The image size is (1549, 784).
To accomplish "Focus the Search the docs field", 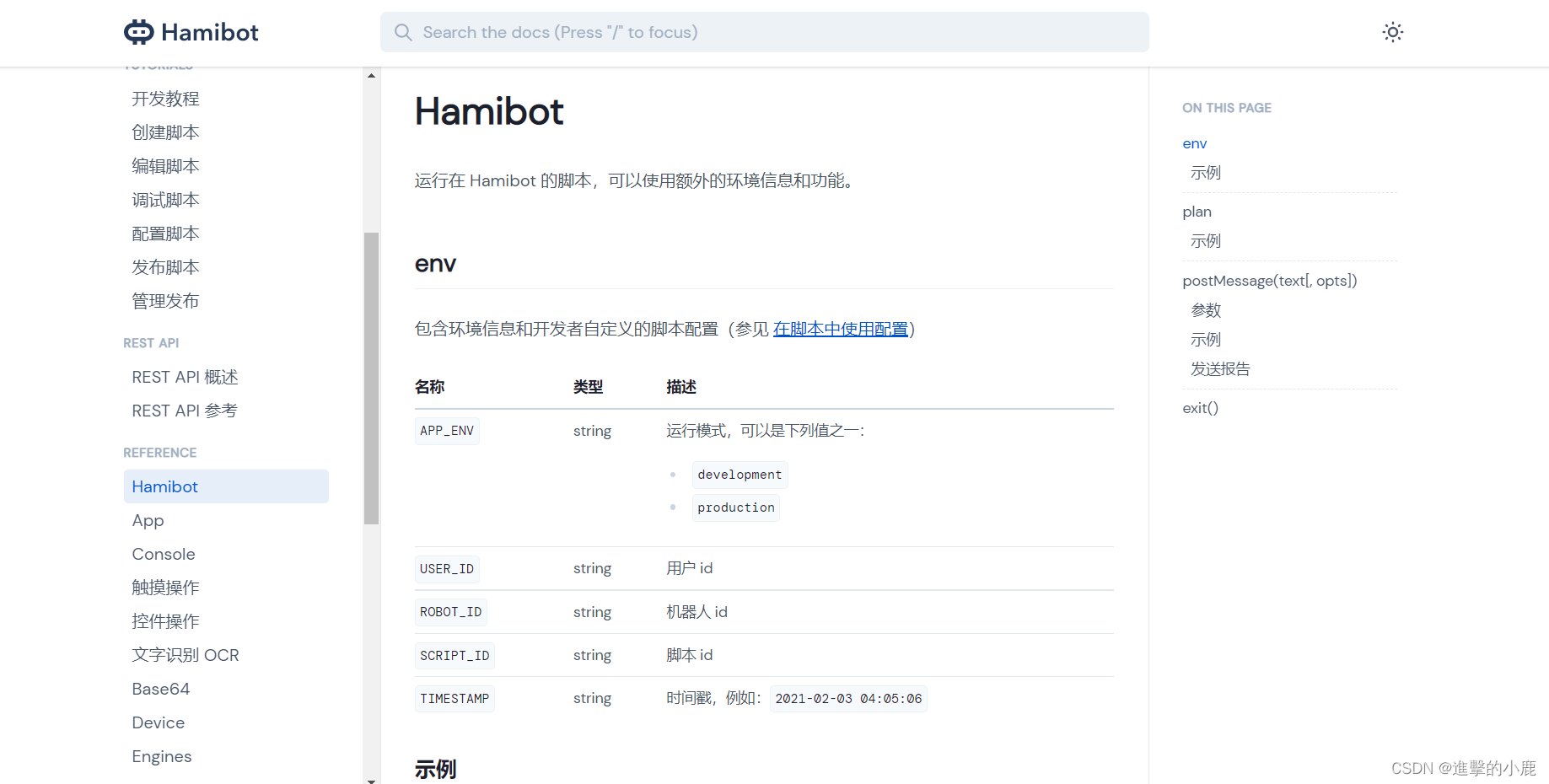I will tap(764, 32).
